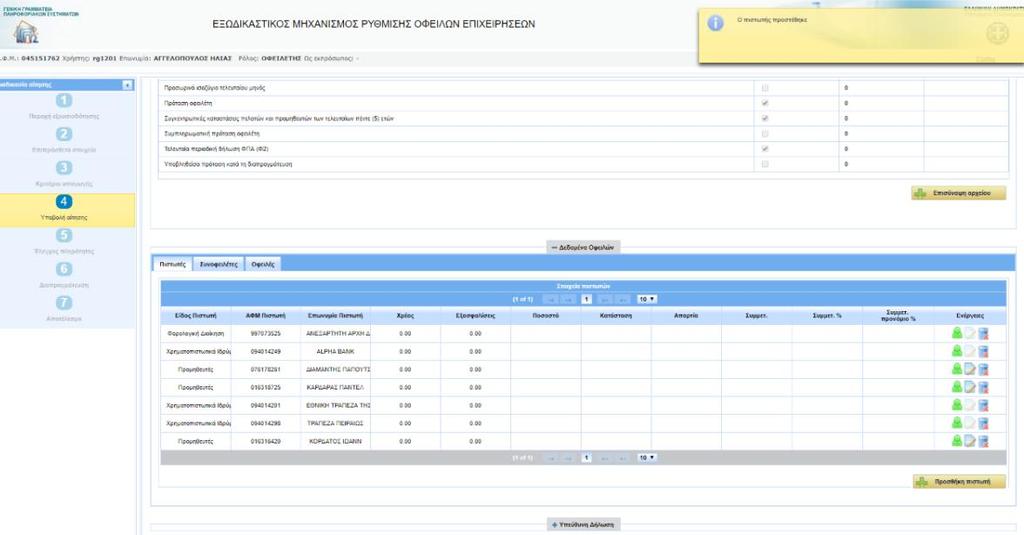This screenshot has width=1024, height=535.
Task: Toggle checkbox for Πρόταση οφειλέτη
Action: [765, 103]
